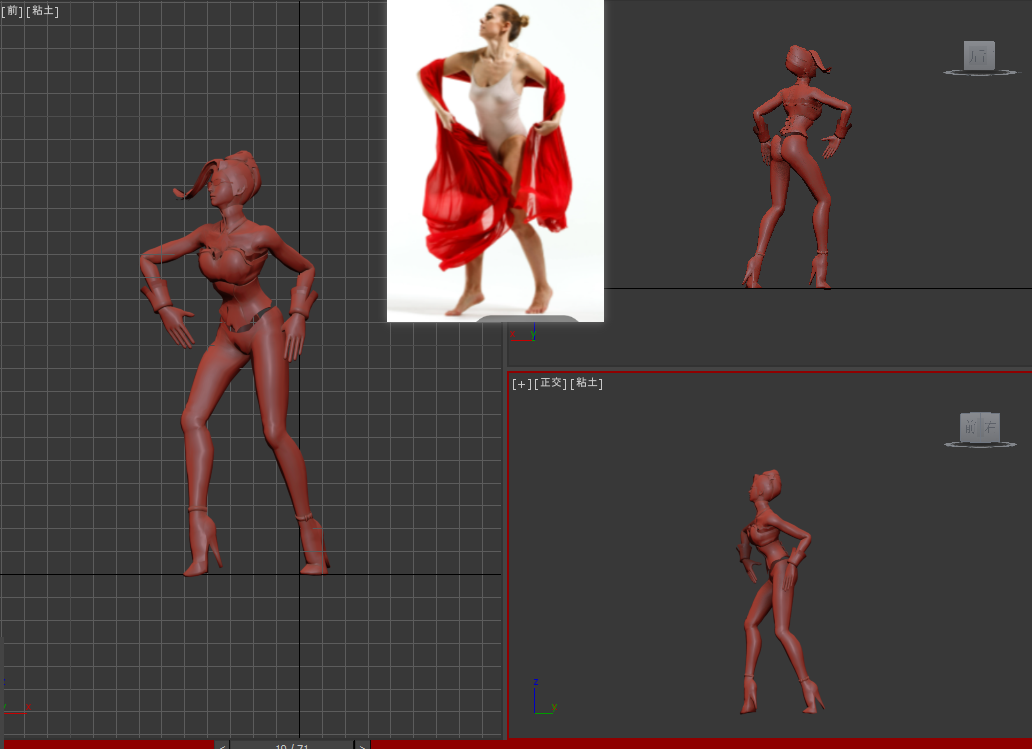Select the character model in the orthographic viewport

[770, 590]
